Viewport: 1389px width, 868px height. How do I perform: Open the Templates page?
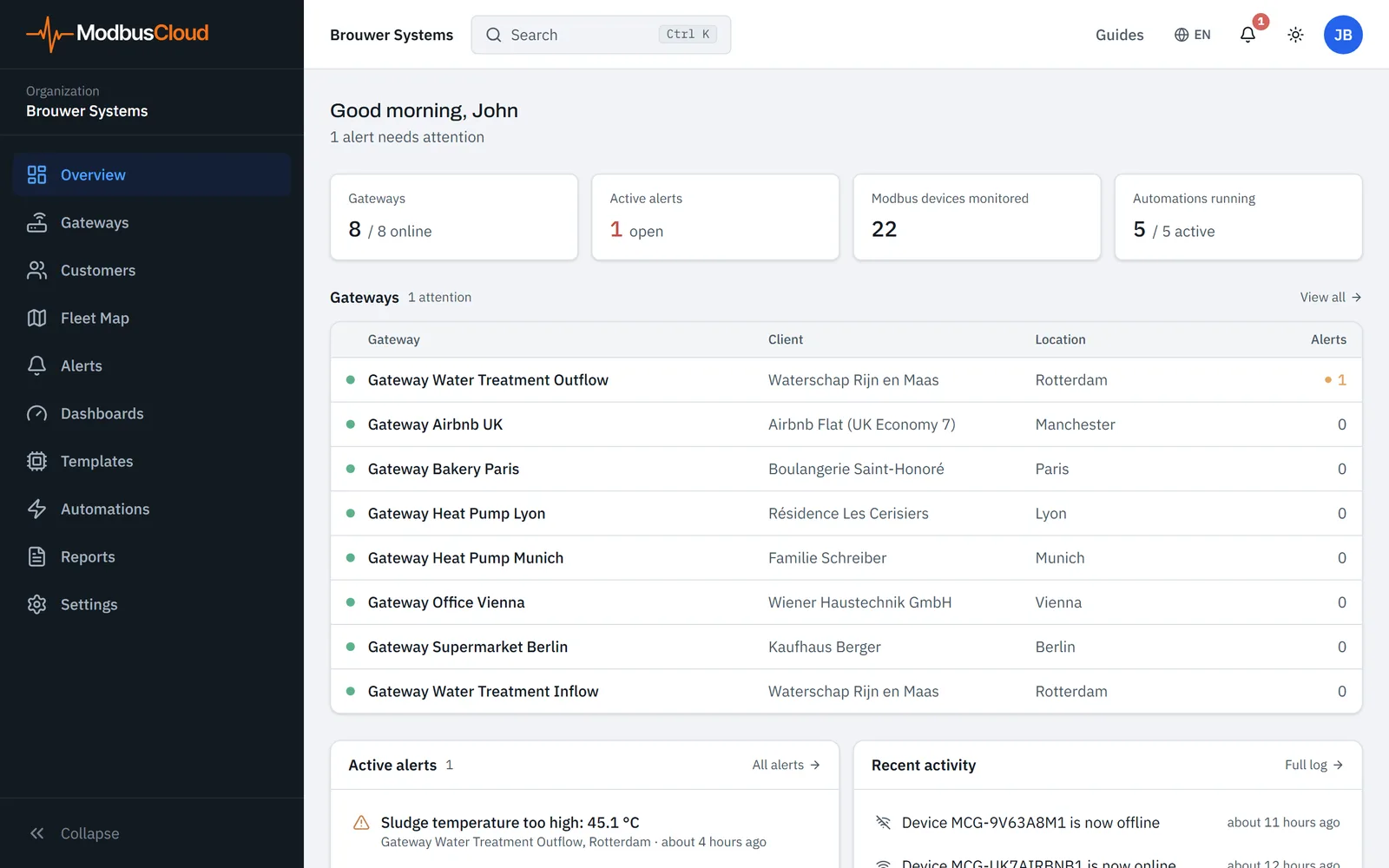152,461
